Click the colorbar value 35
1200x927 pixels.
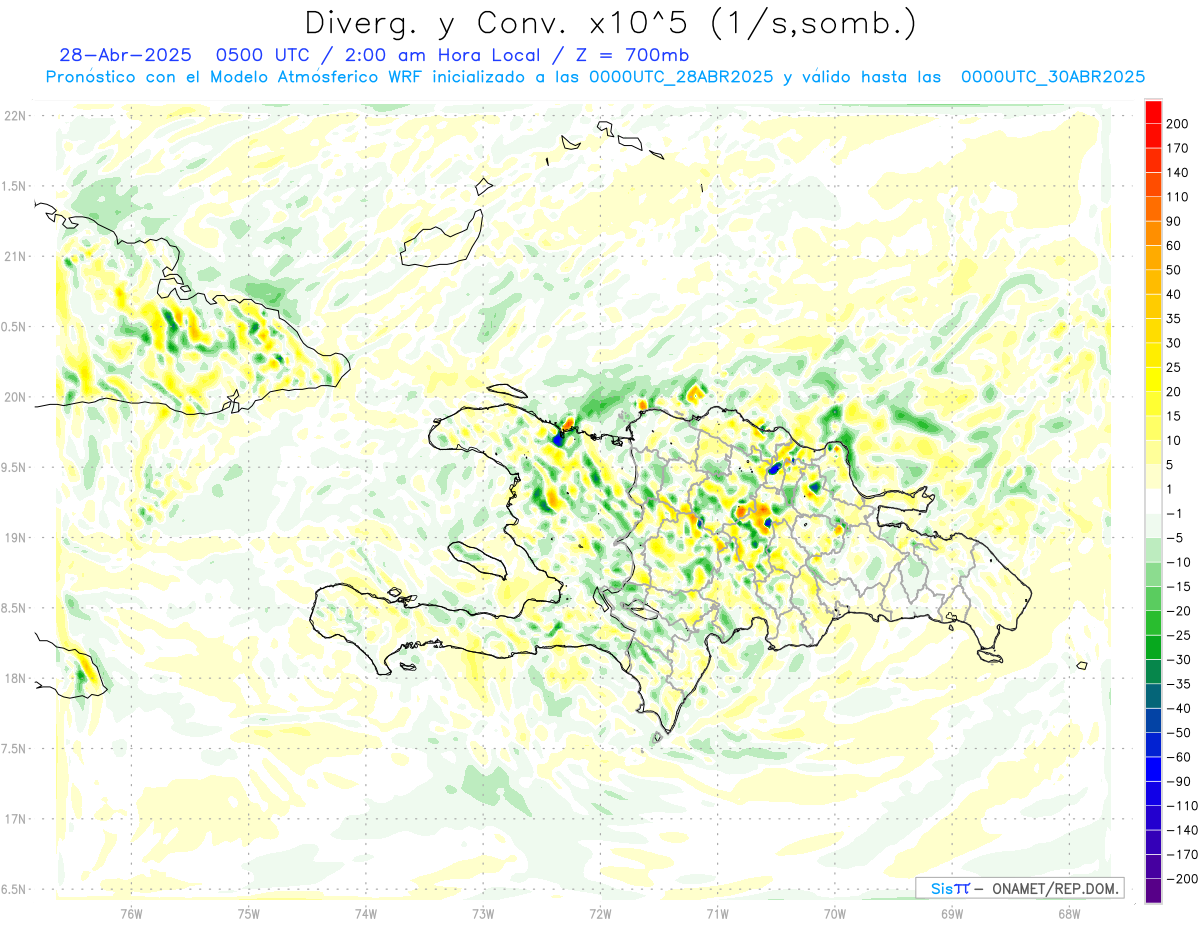(1174, 319)
